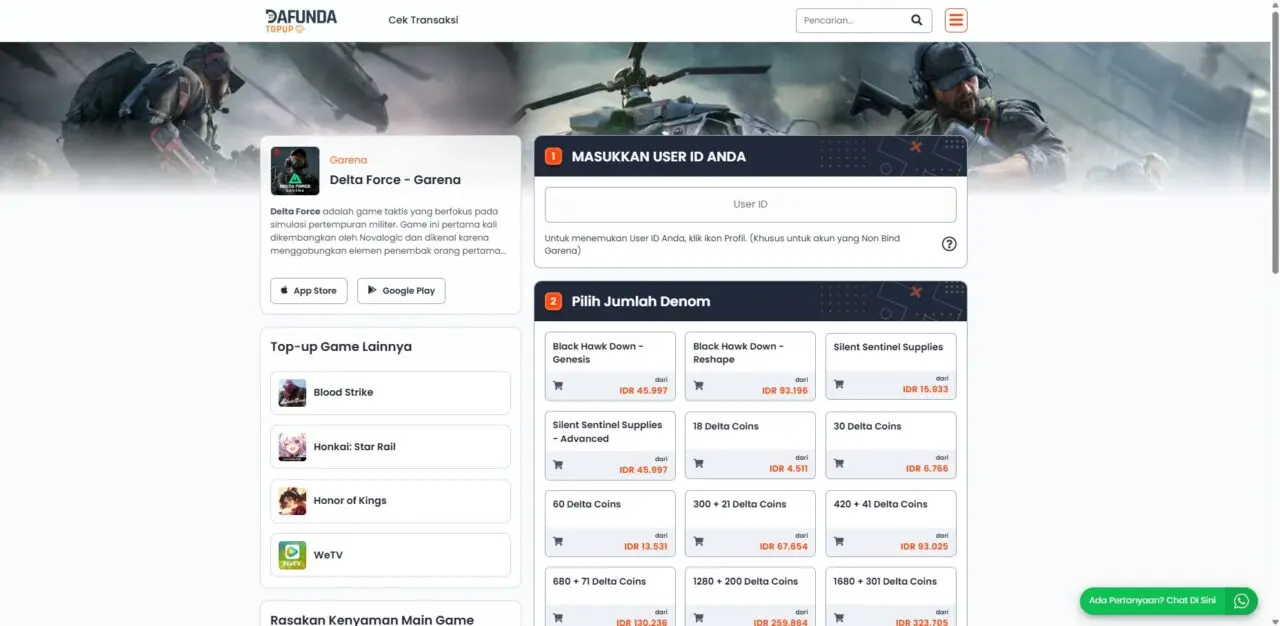
Task: Choose Silent Sentinel Supplies denom IDR 15.933
Action: click(x=891, y=366)
